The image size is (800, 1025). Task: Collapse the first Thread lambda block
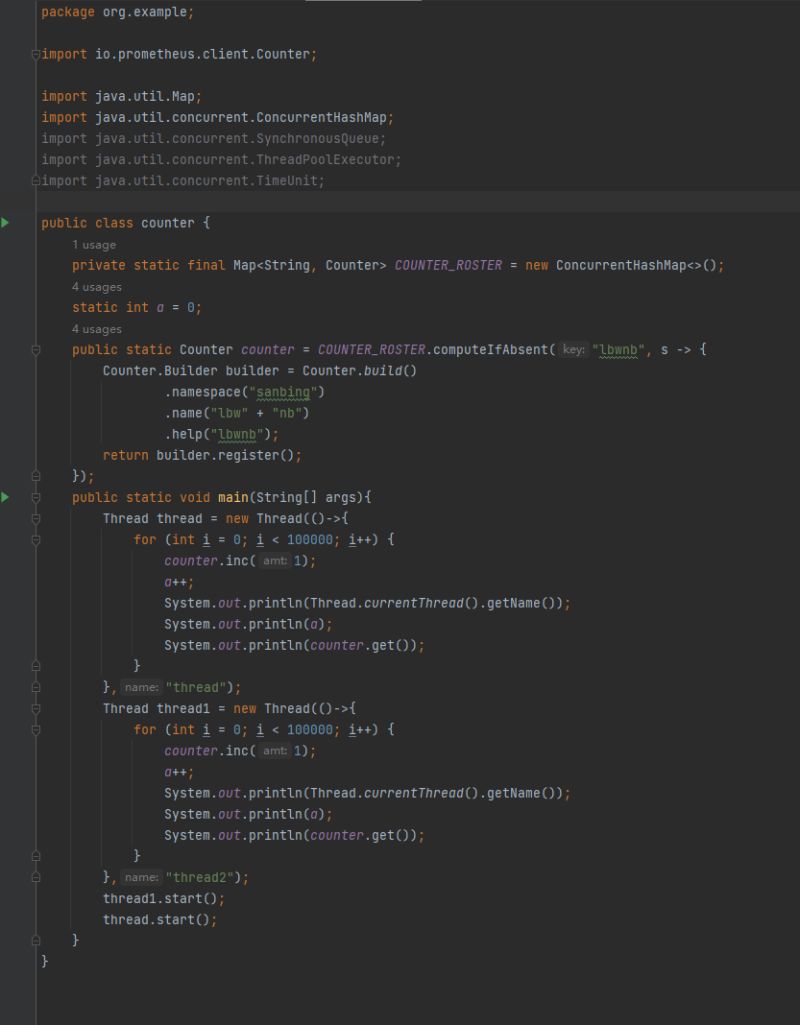[x=35, y=518]
